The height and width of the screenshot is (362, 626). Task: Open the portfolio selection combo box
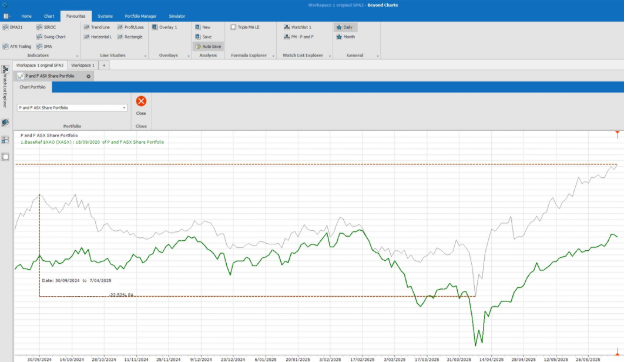[x=72, y=108]
